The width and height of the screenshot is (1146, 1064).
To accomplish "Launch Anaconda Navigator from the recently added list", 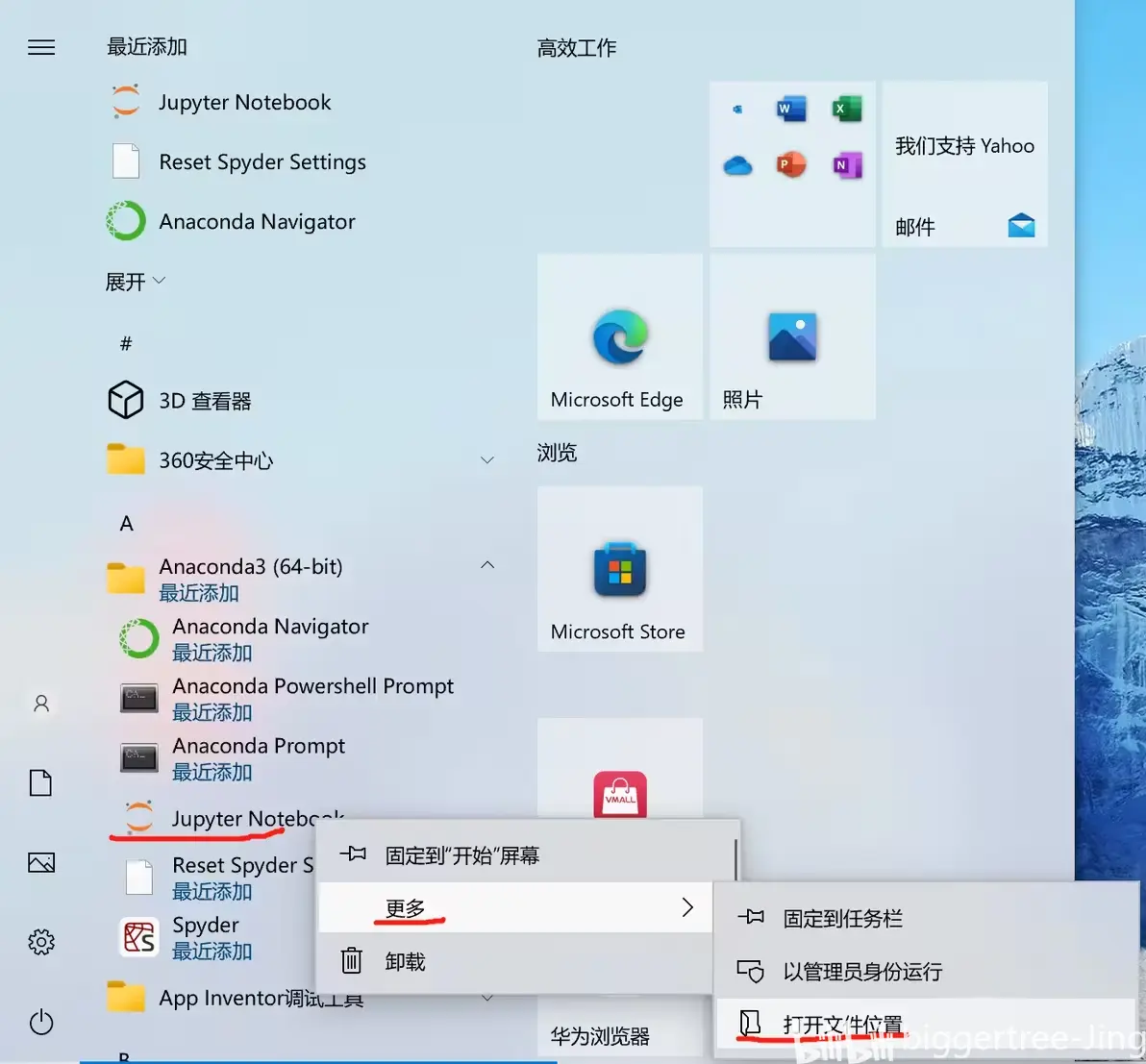I will 257,221.
